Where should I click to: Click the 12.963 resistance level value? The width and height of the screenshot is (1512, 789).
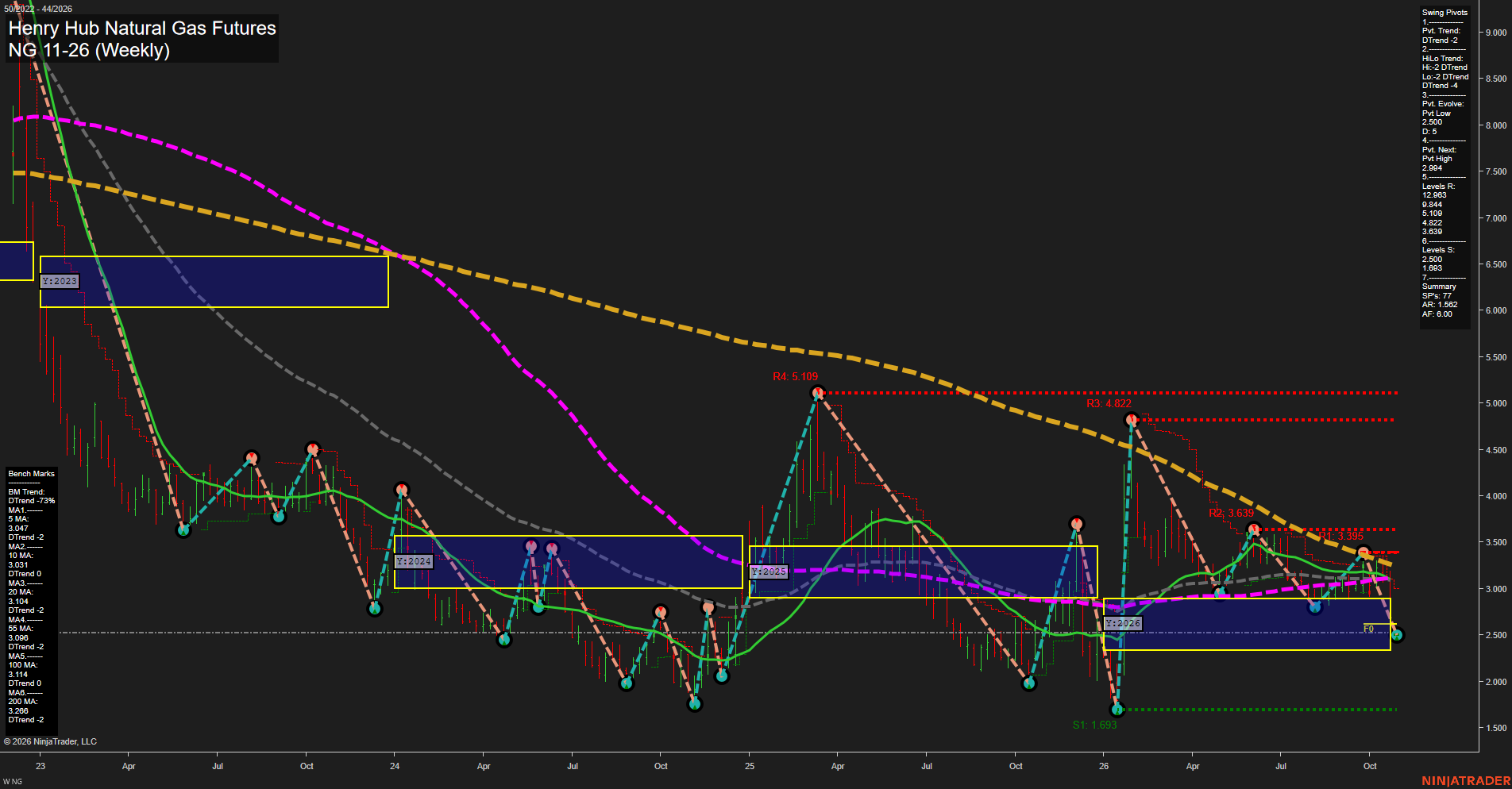(x=1434, y=195)
